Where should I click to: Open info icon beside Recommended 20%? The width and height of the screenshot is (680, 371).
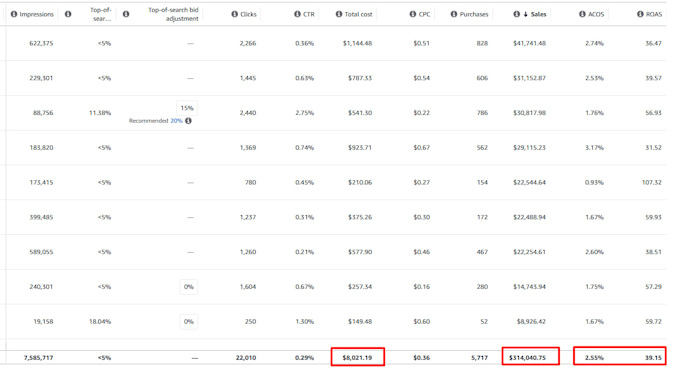coord(188,121)
